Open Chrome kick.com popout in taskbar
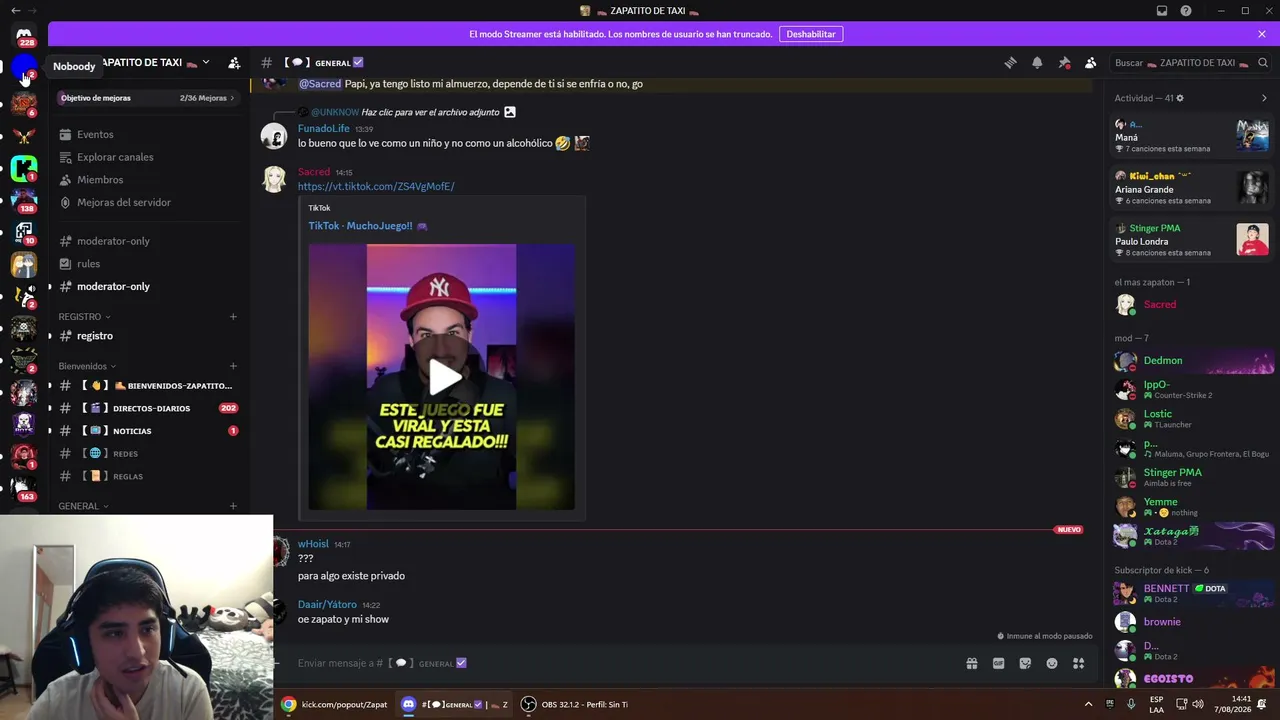 point(334,704)
